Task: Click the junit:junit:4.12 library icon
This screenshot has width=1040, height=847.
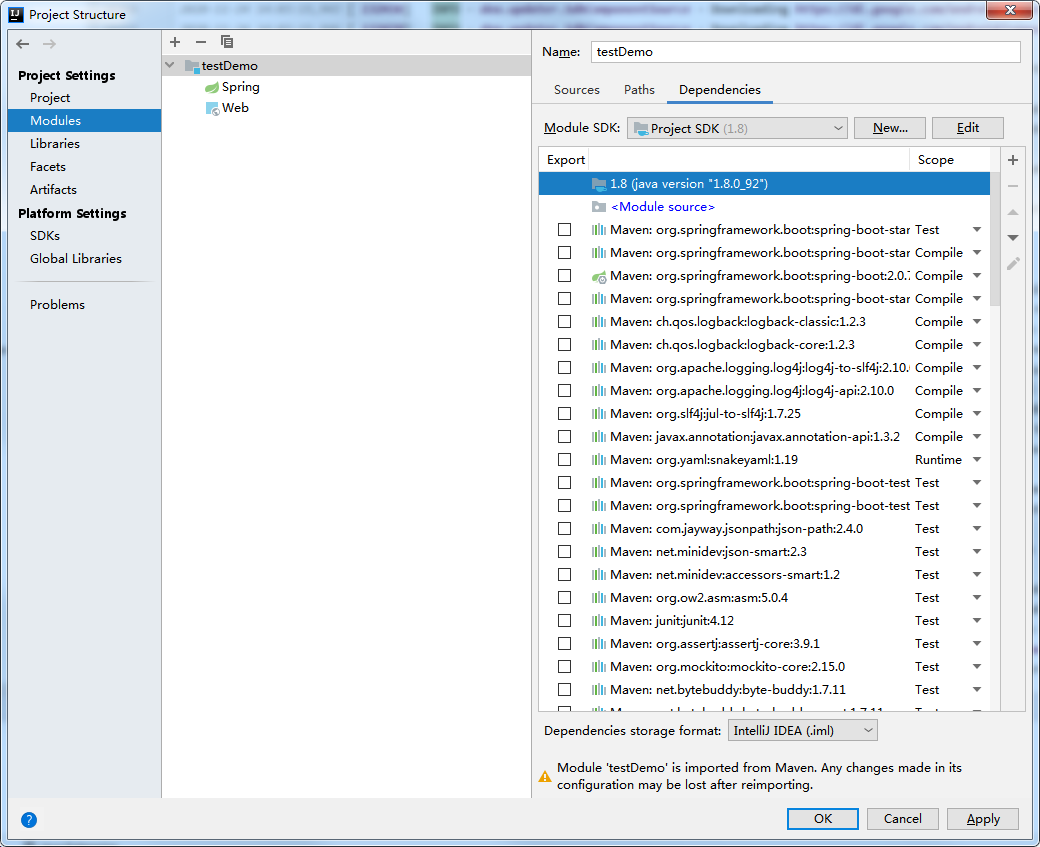Action: (599, 621)
